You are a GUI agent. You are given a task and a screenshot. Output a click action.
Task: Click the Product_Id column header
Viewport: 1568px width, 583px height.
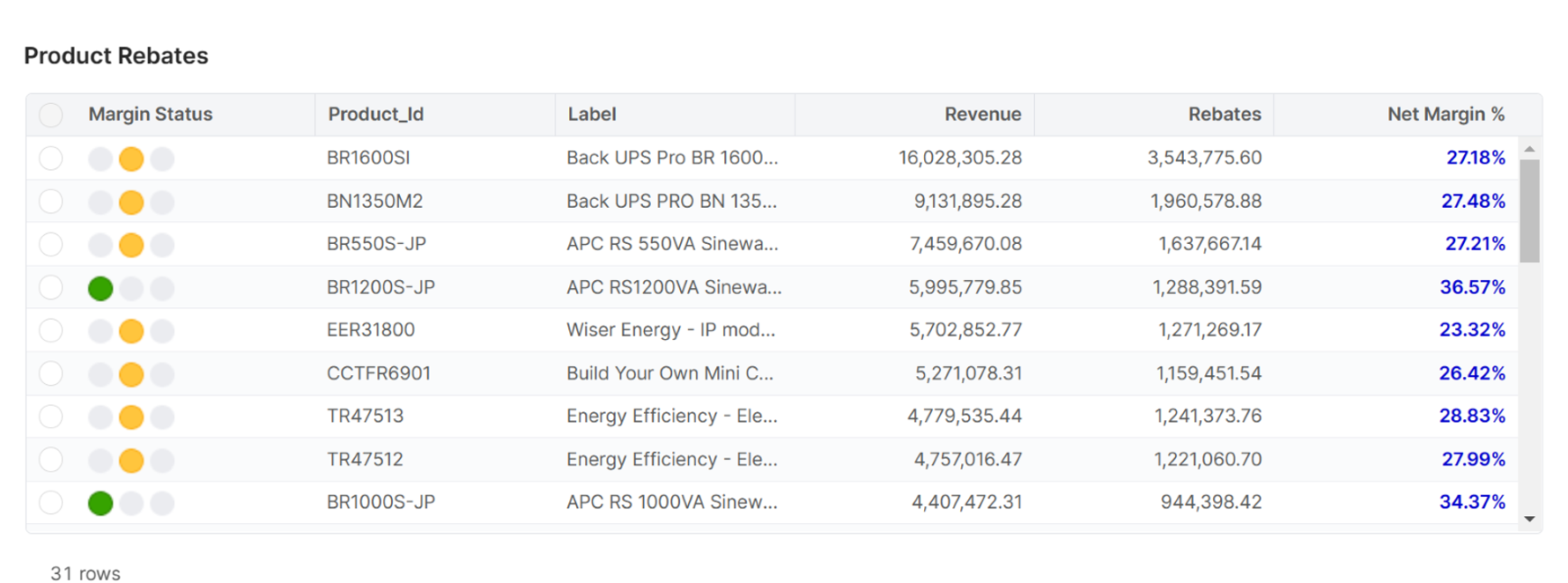click(x=376, y=114)
